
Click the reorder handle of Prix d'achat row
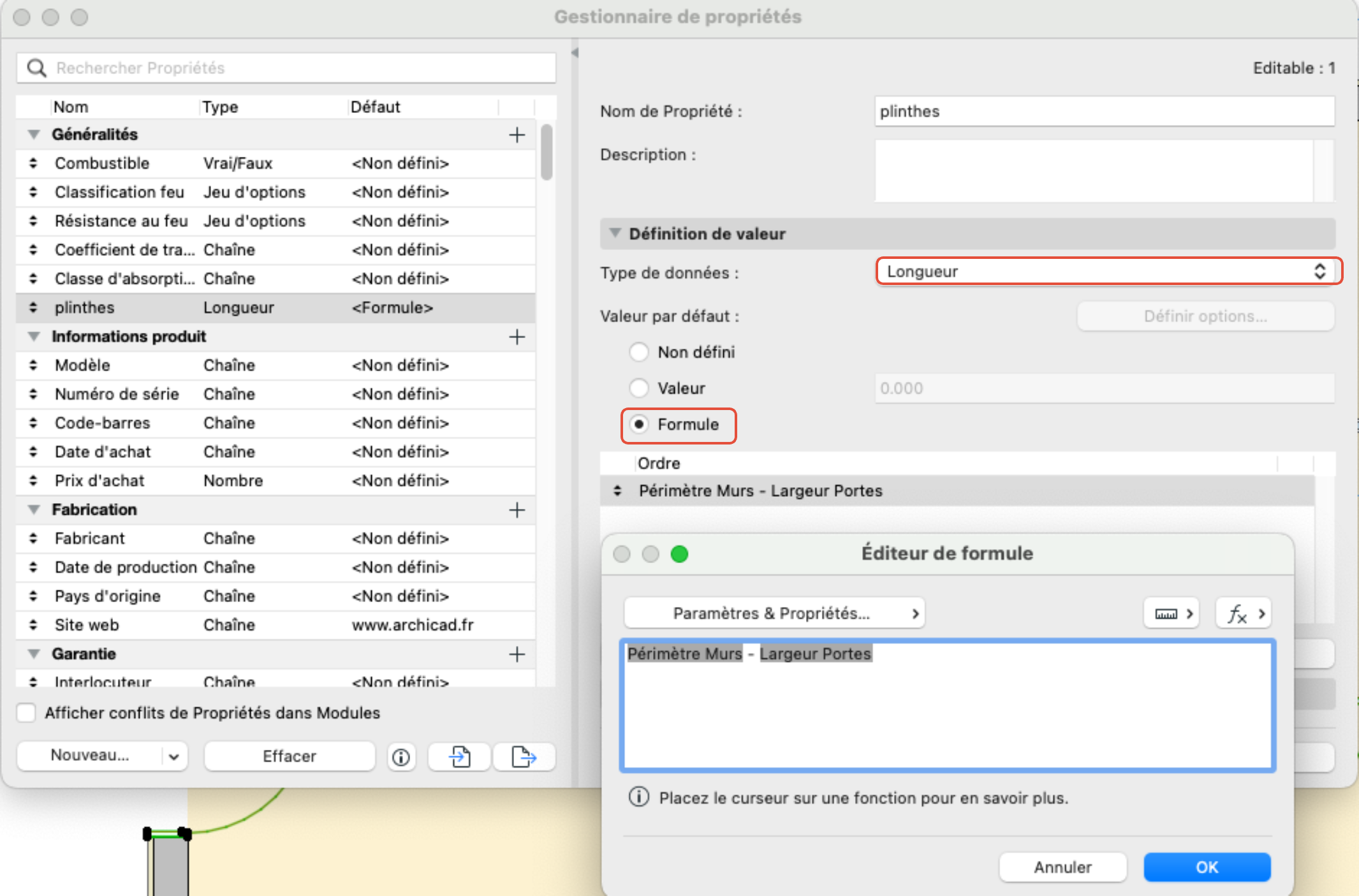(33, 481)
